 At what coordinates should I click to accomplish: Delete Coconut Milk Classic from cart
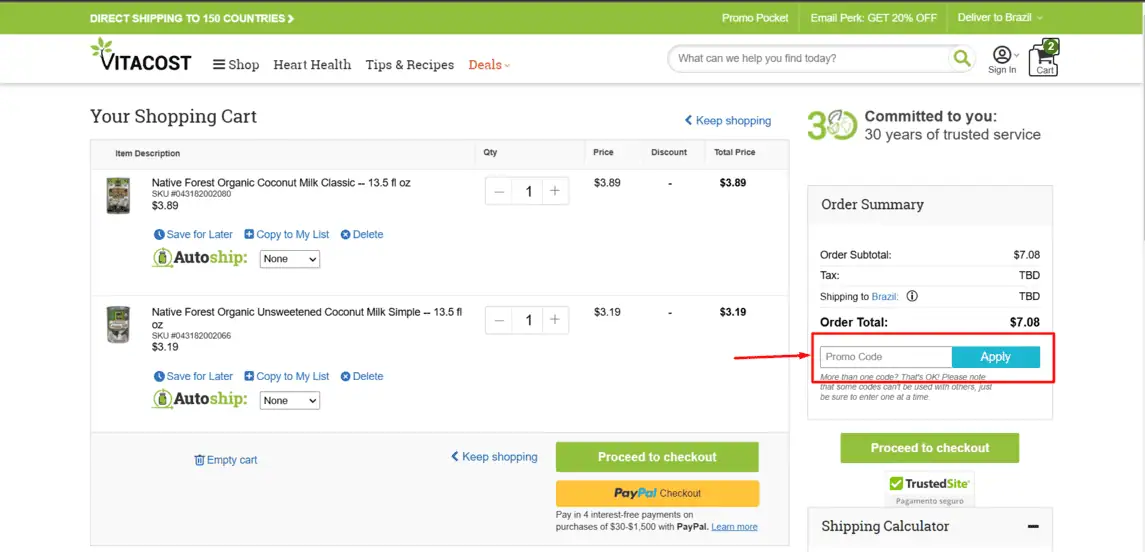(x=362, y=234)
